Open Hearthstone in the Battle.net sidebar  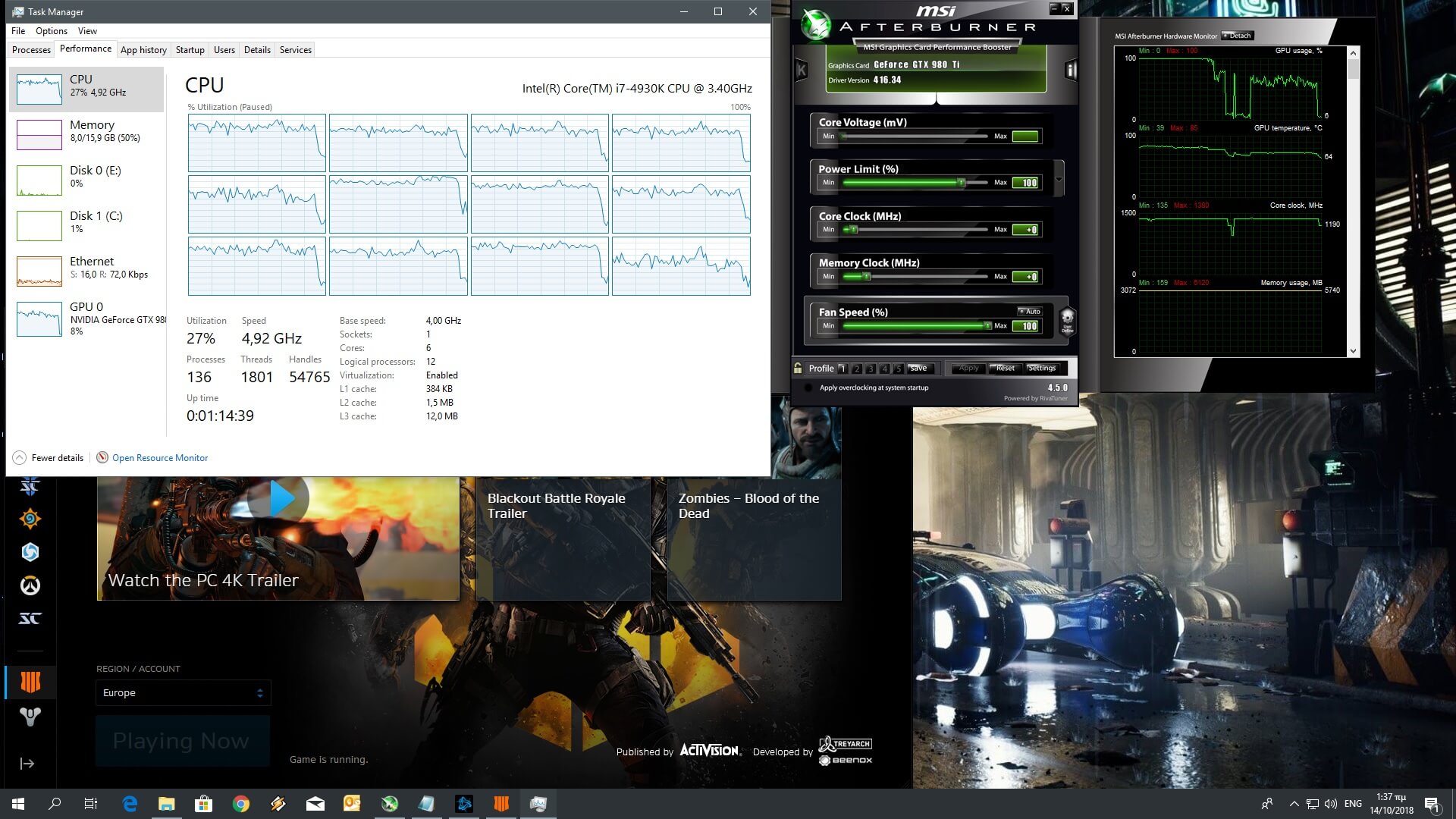point(30,519)
